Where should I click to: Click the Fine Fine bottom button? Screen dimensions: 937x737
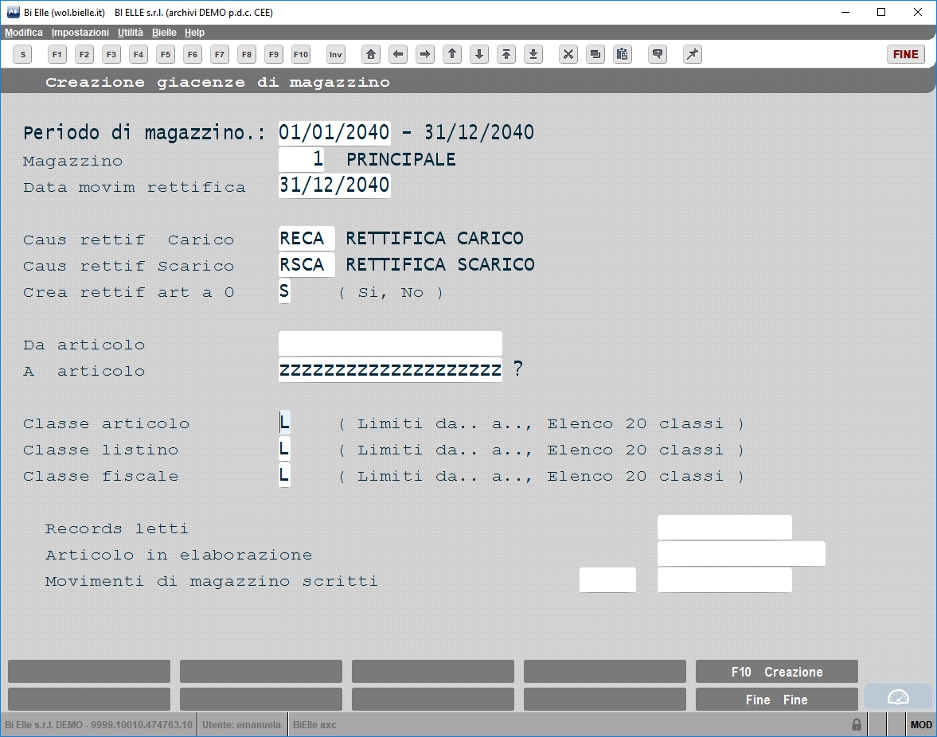pos(777,700)
